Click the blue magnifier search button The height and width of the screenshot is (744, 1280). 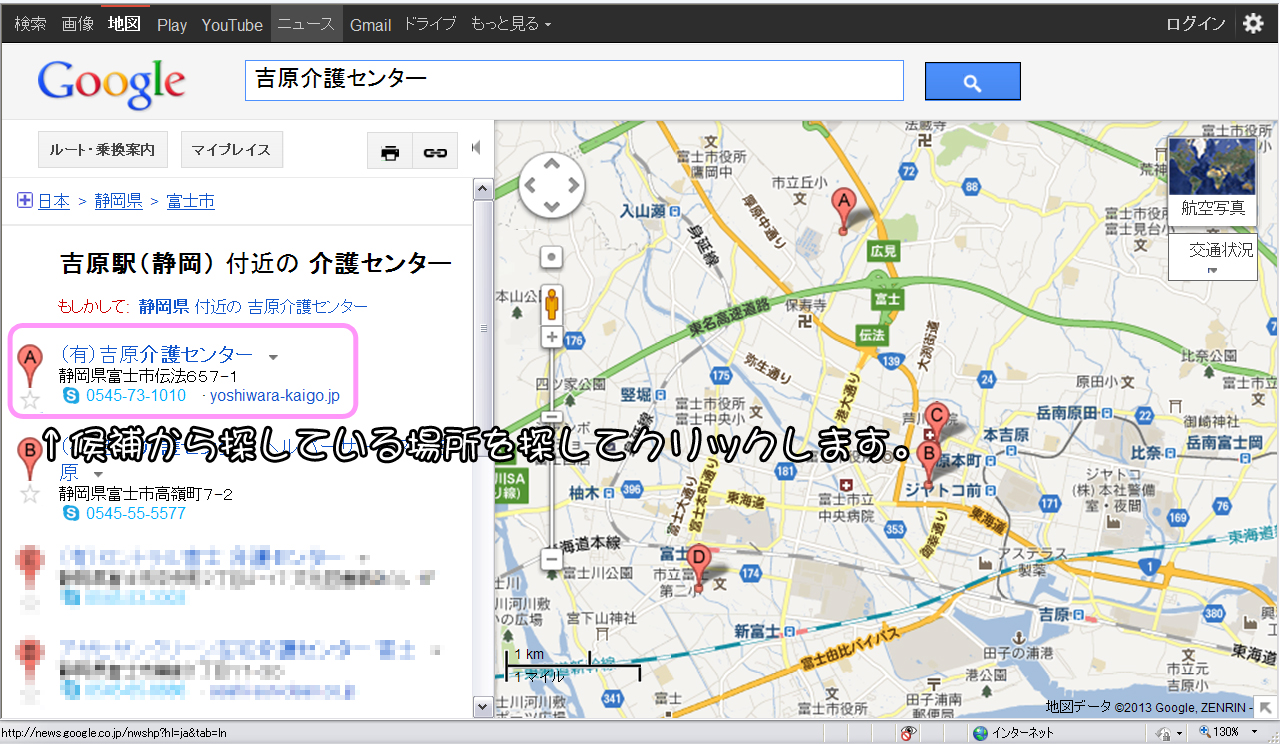pos(972,81)
